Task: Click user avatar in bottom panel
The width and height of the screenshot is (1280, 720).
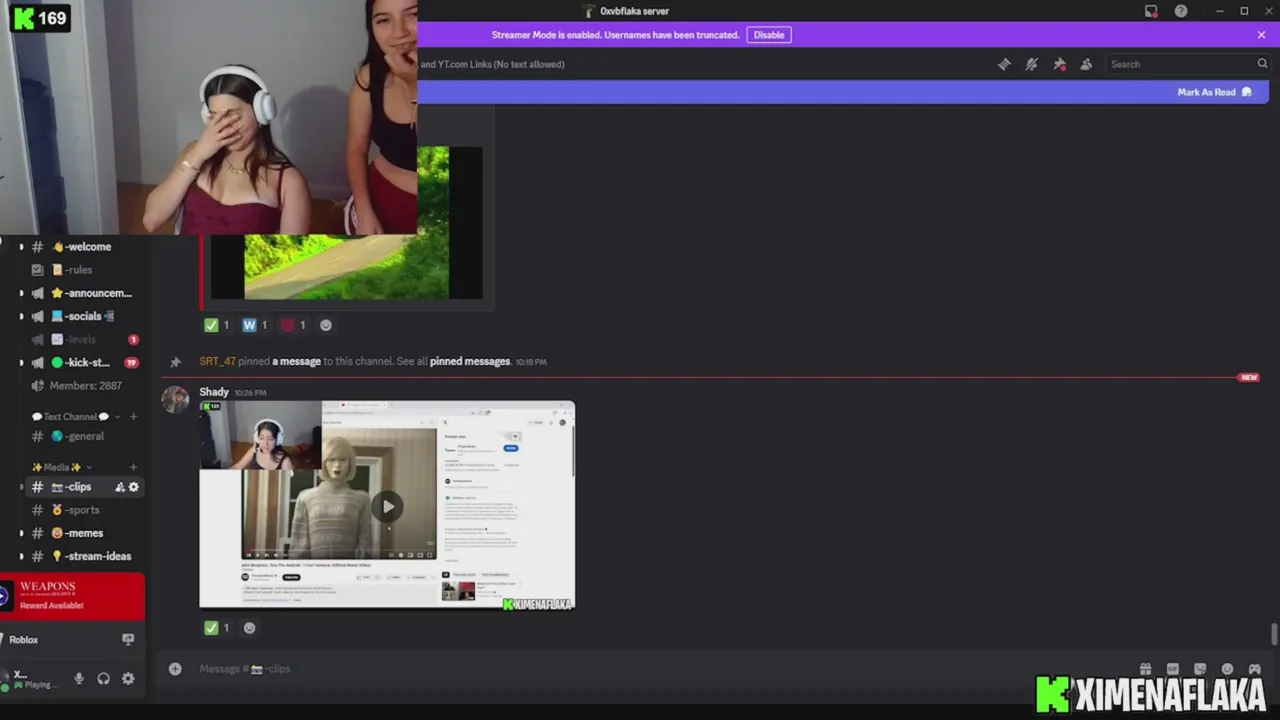Action: (x=5, y=678)
